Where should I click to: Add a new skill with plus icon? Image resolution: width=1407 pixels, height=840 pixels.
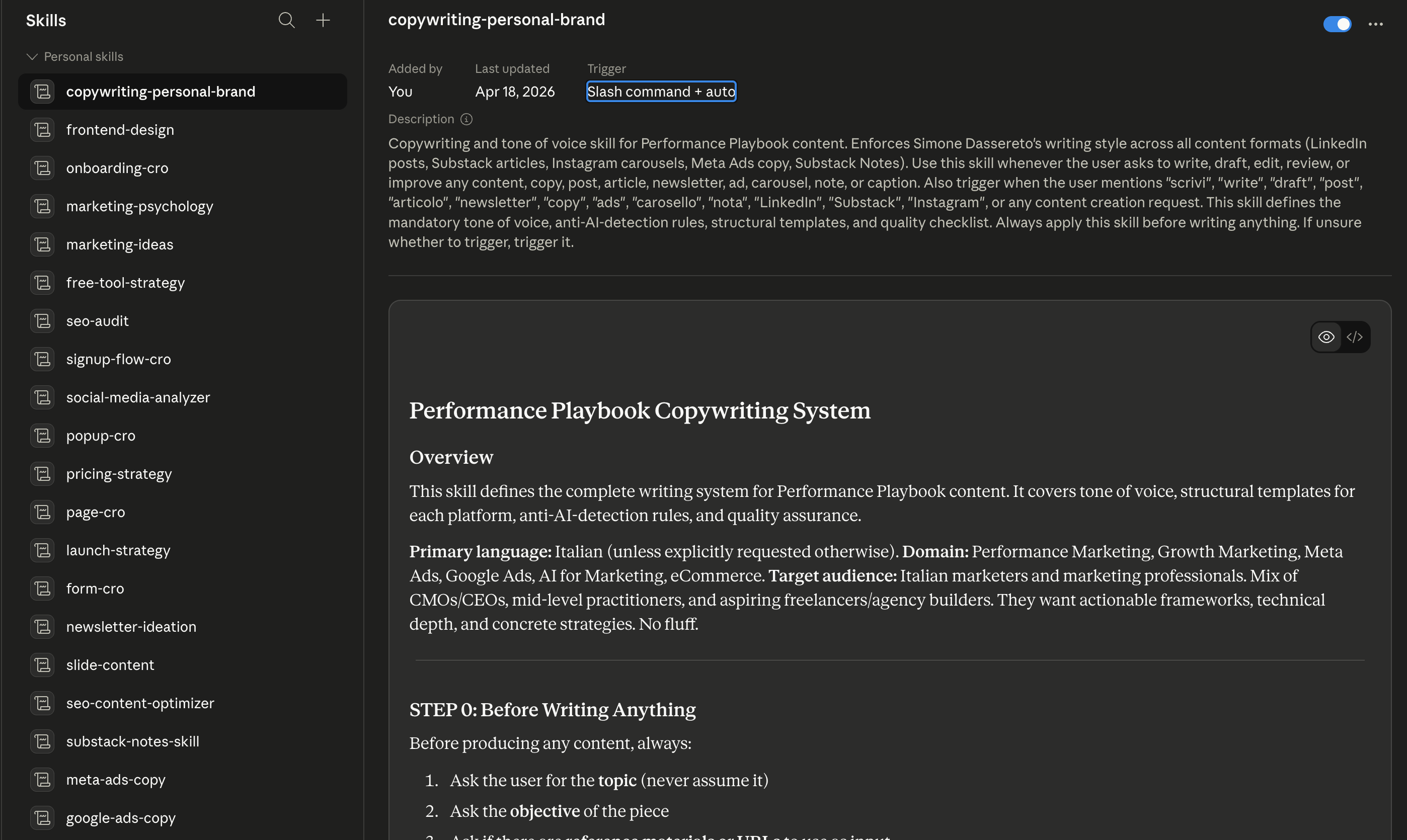323,21
